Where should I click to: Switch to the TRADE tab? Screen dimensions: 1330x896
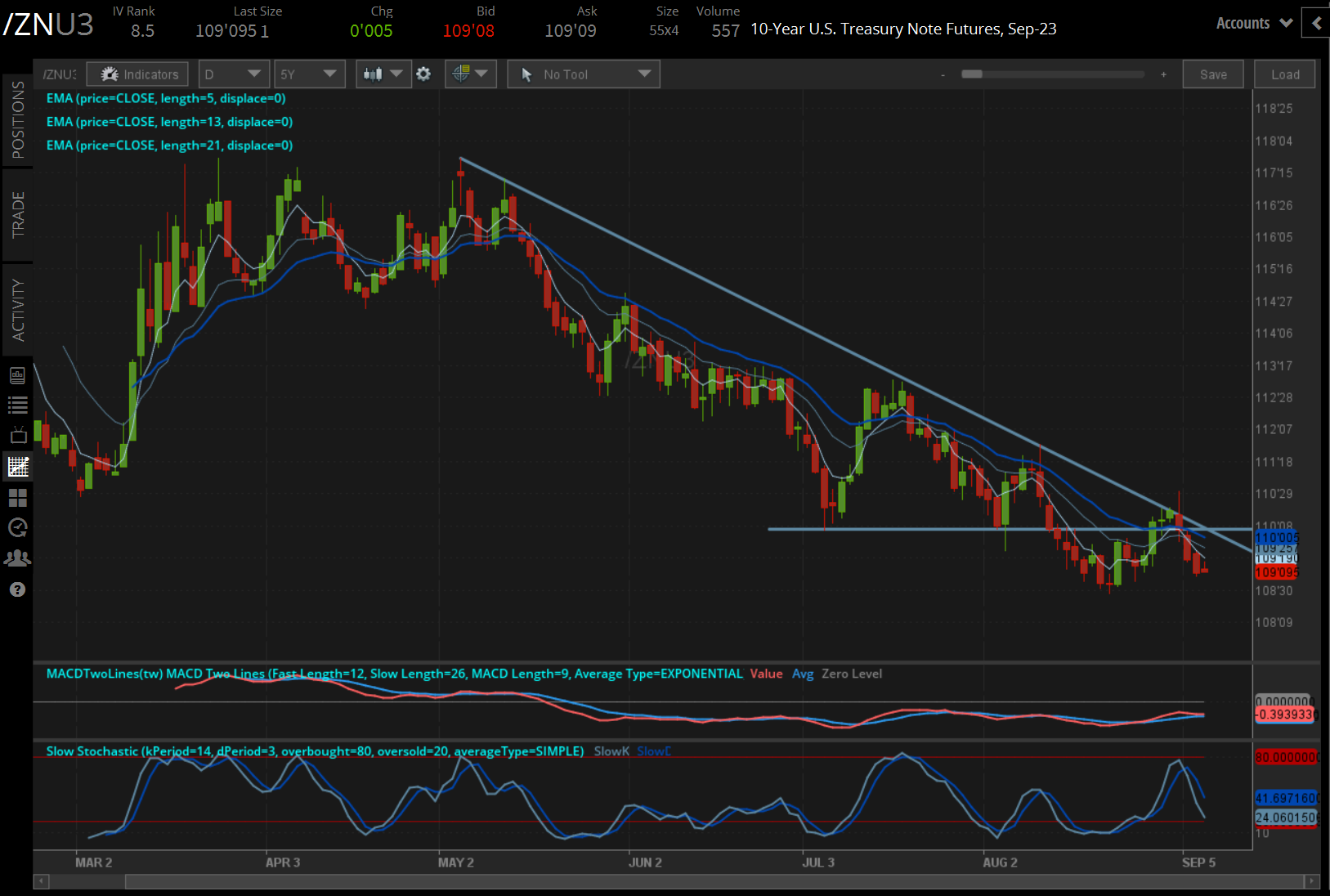(17, 215)
